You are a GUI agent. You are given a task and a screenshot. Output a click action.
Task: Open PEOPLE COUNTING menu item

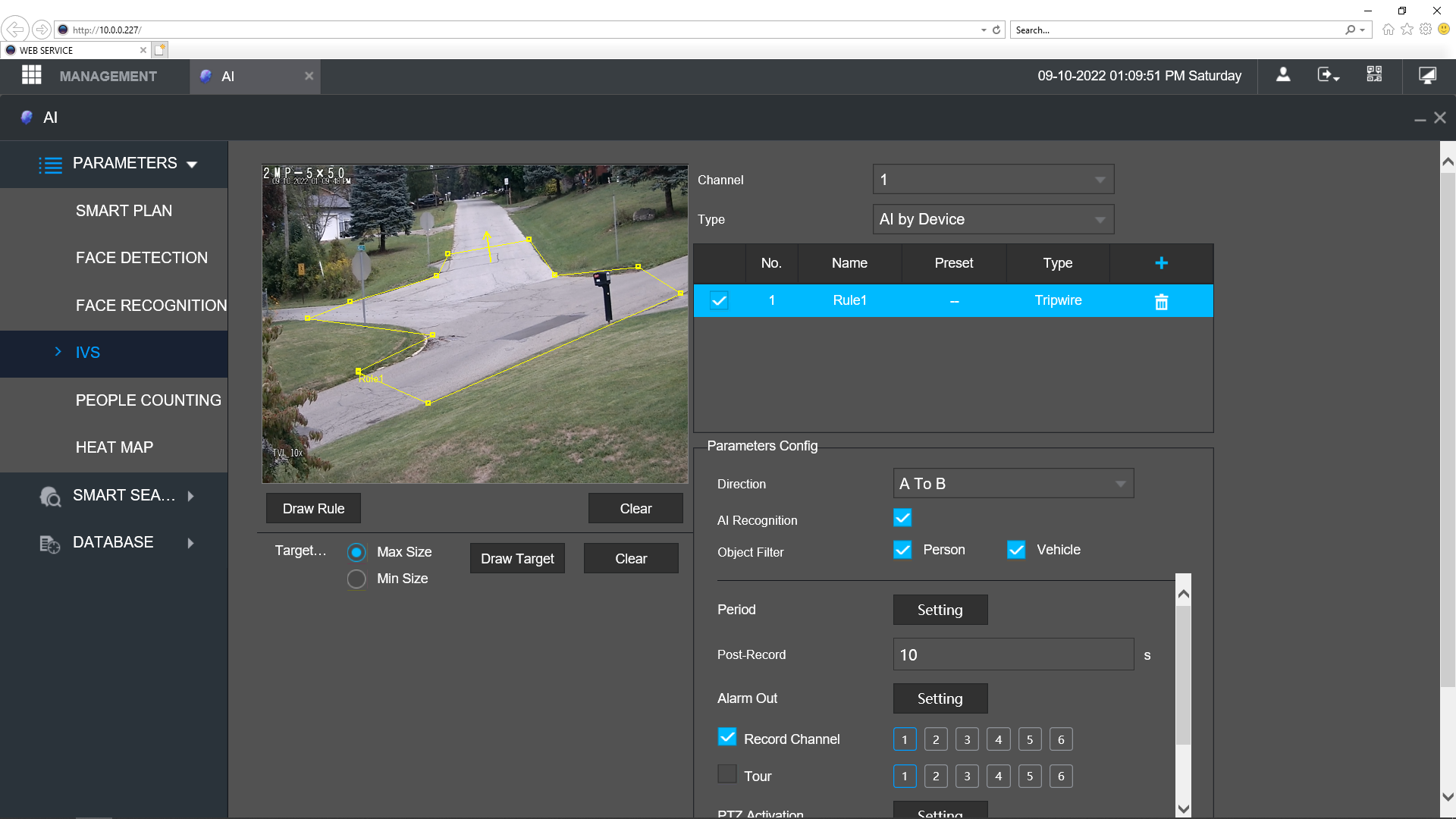point(149,400)
